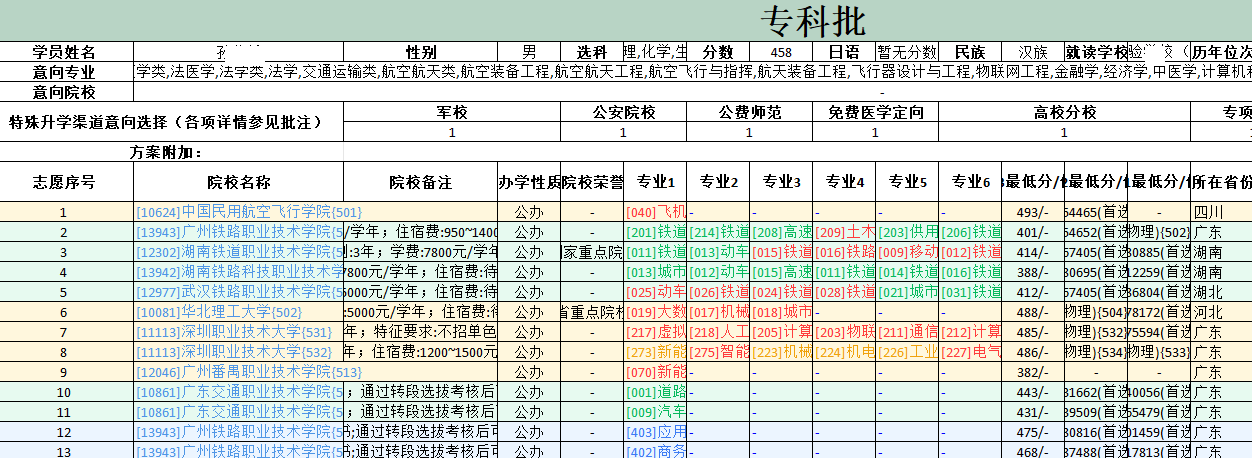This screenshot has height=458, width=1252.
Task: Select the 院校名称 column header
Action: click(x=239, y=182)
